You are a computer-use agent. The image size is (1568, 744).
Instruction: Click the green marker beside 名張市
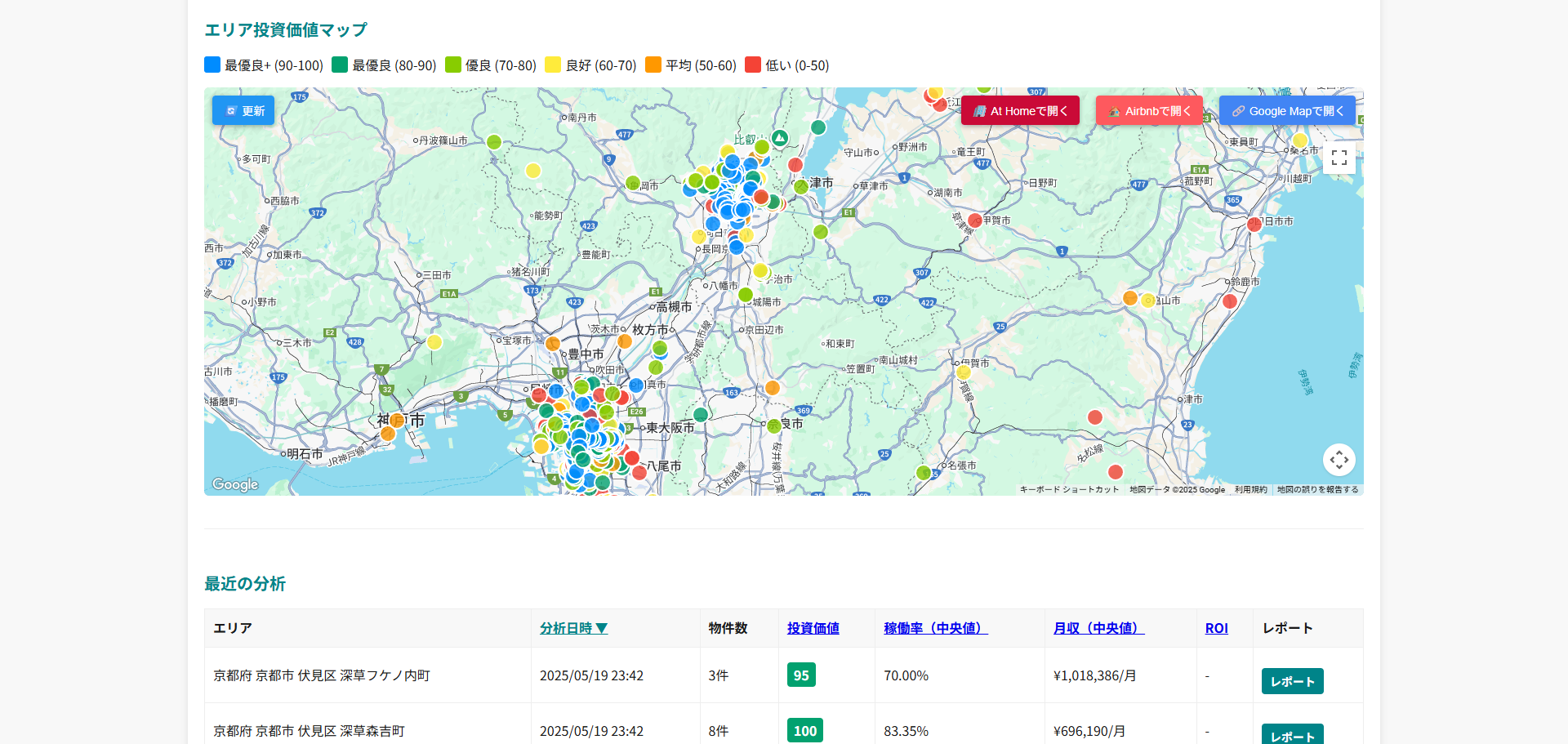pos(924,472)
